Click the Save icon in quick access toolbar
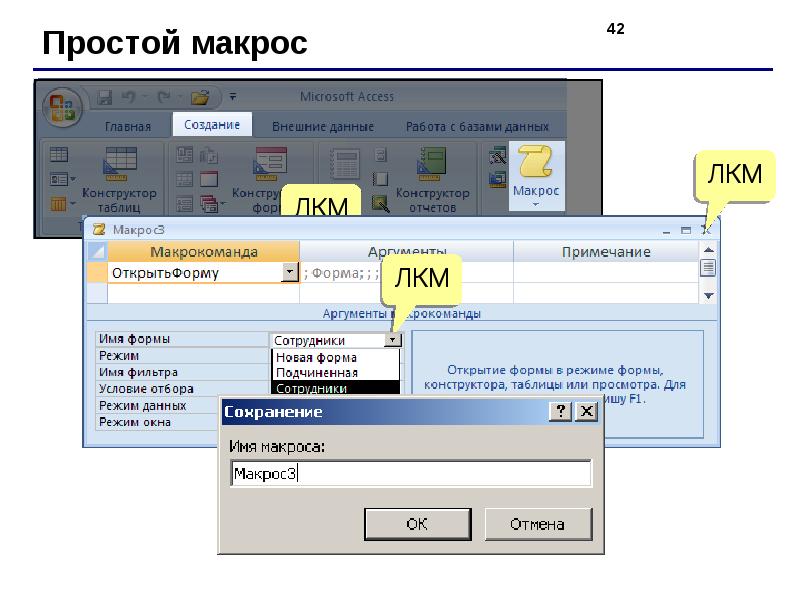800x600 pixels. point(105,97)
